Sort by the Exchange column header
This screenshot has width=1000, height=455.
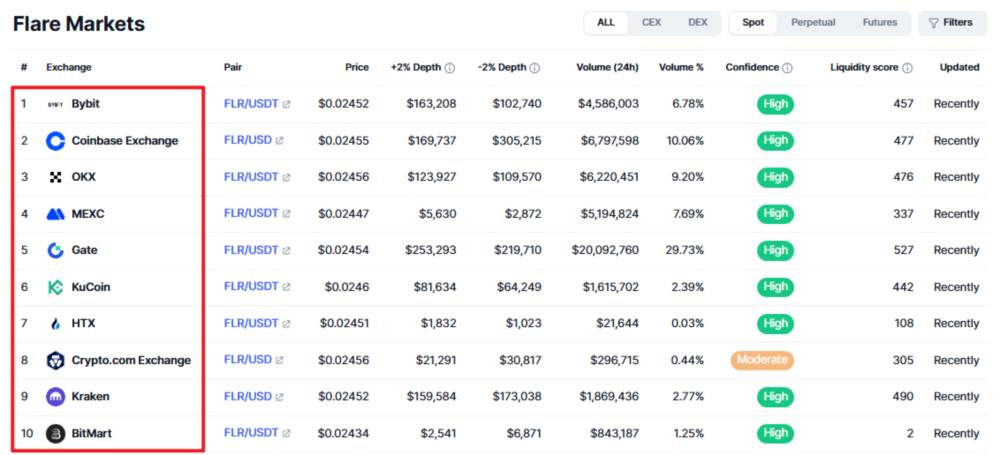[x=69, y=67]
